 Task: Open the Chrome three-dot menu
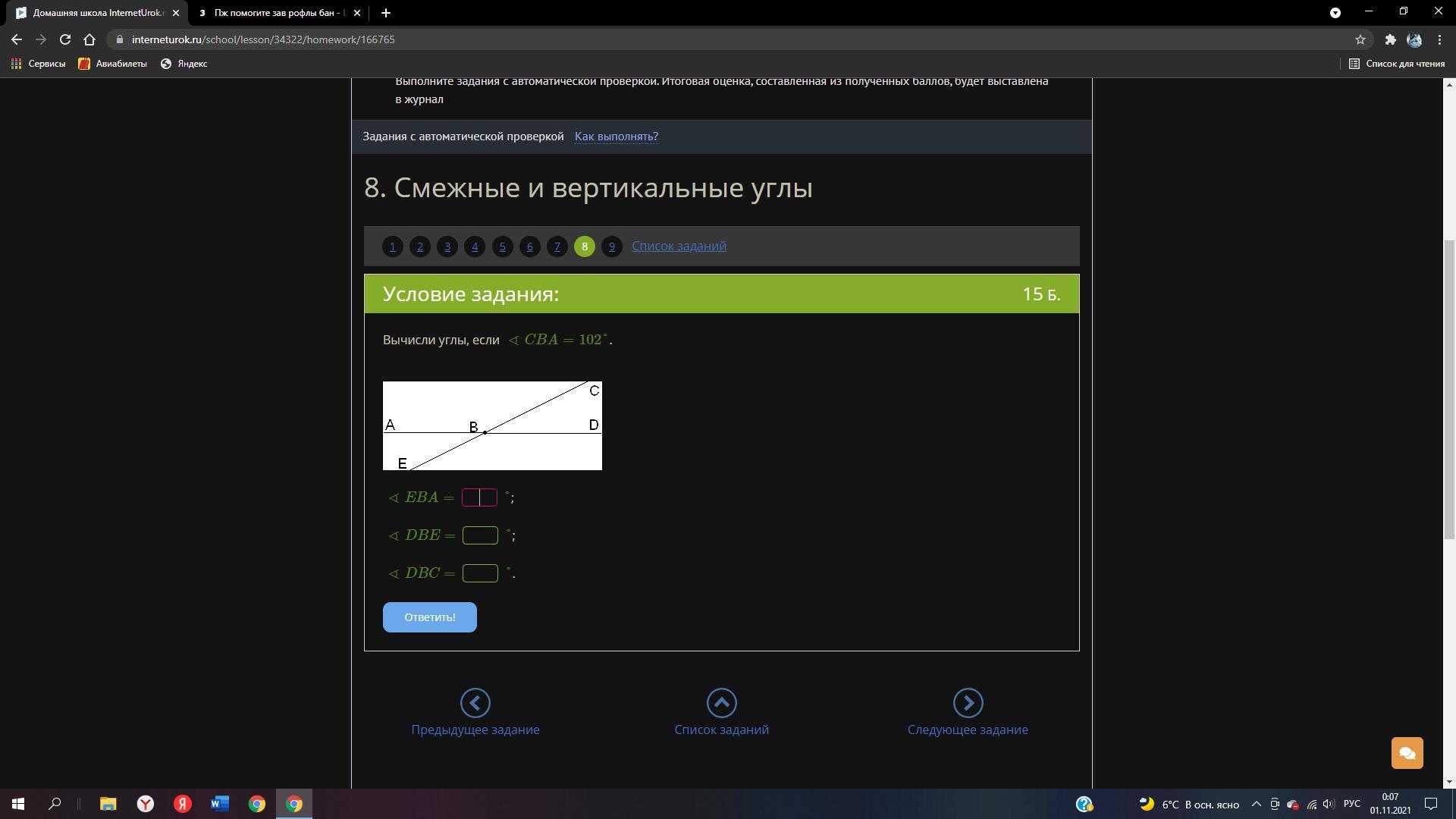[x=1439, y=39]
